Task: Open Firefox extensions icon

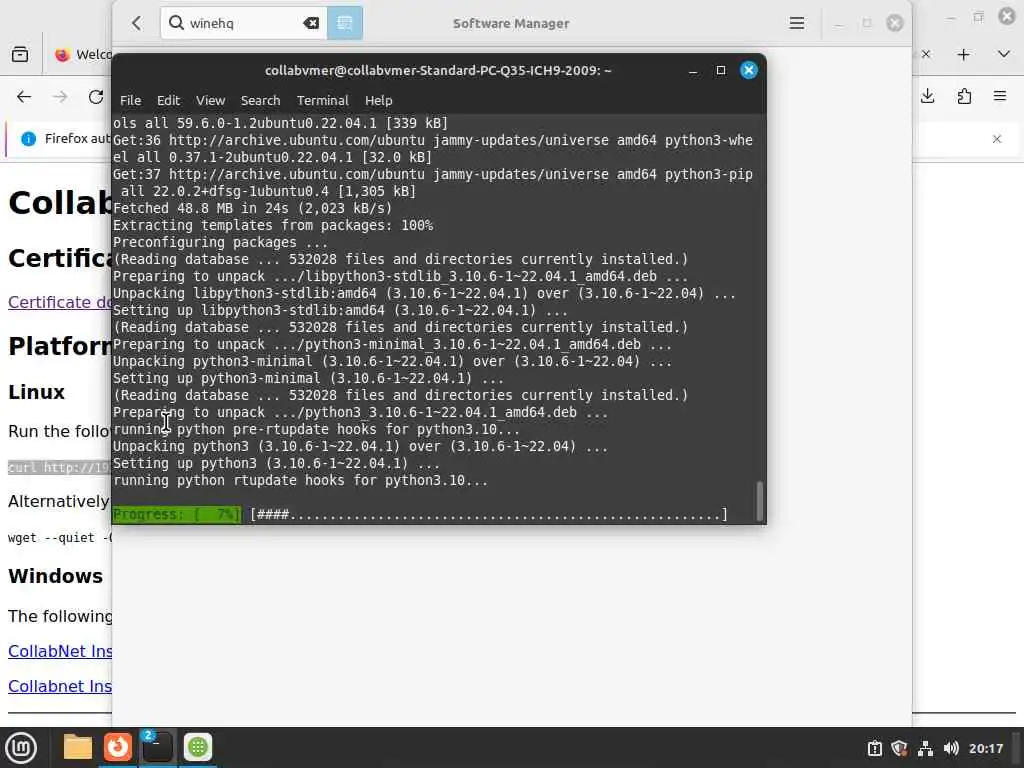Action: (964, 97)
